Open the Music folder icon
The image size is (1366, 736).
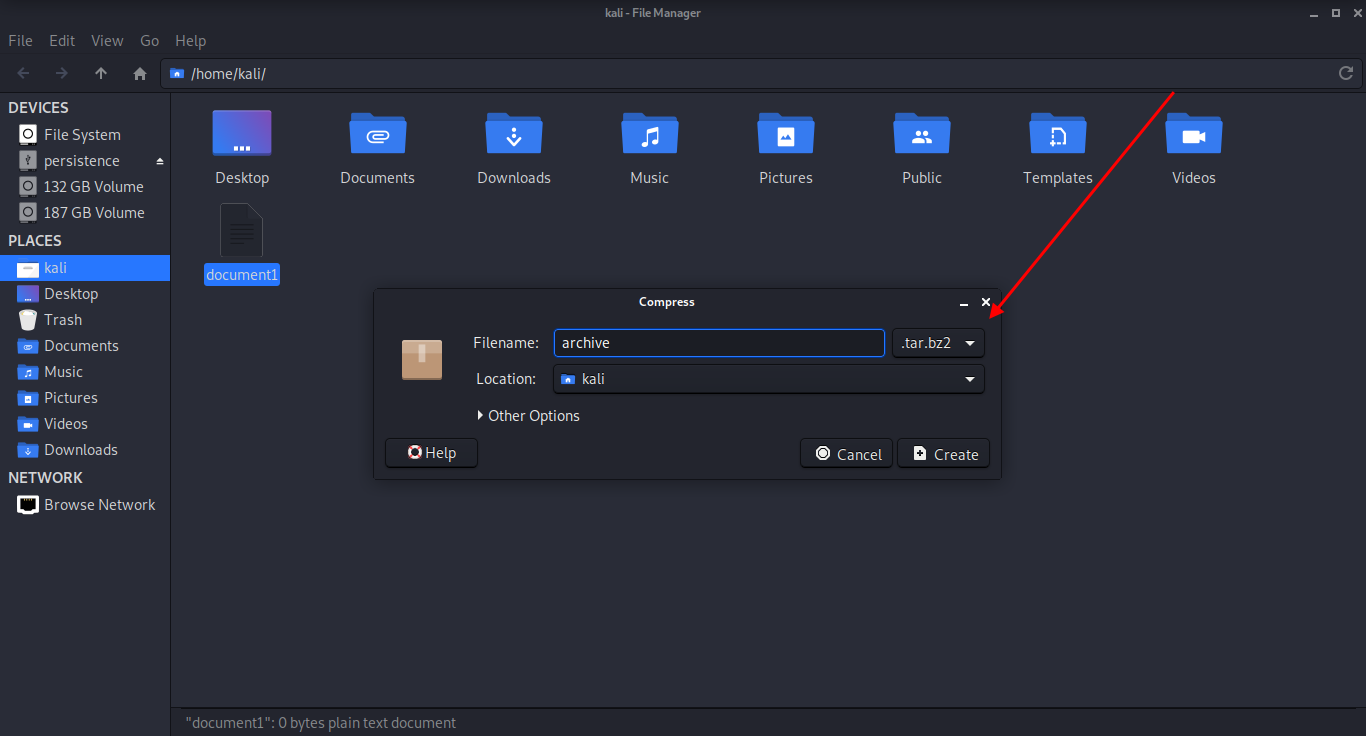tap(649, 134)
